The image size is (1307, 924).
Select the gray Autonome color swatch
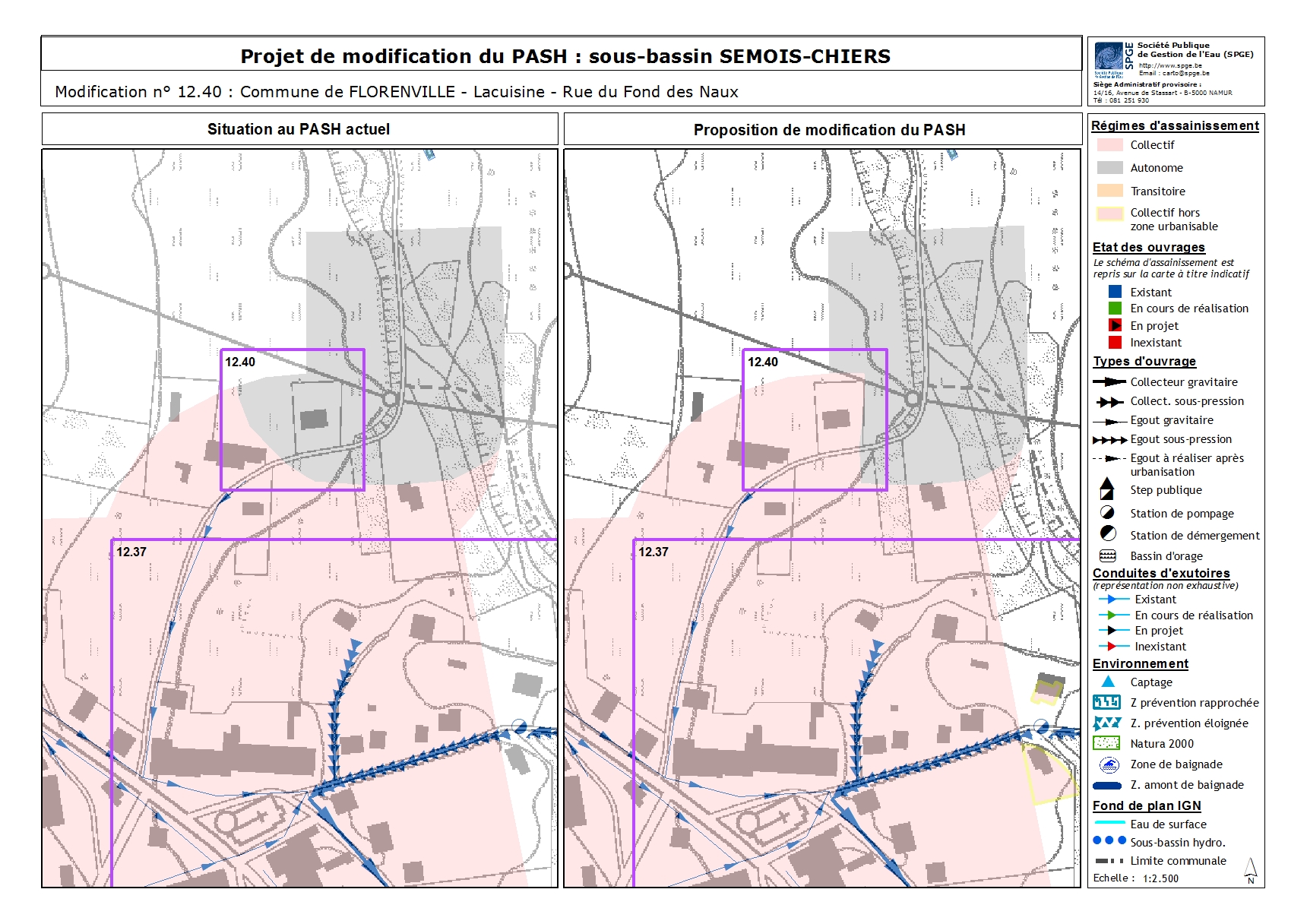tap(1109, 167)
